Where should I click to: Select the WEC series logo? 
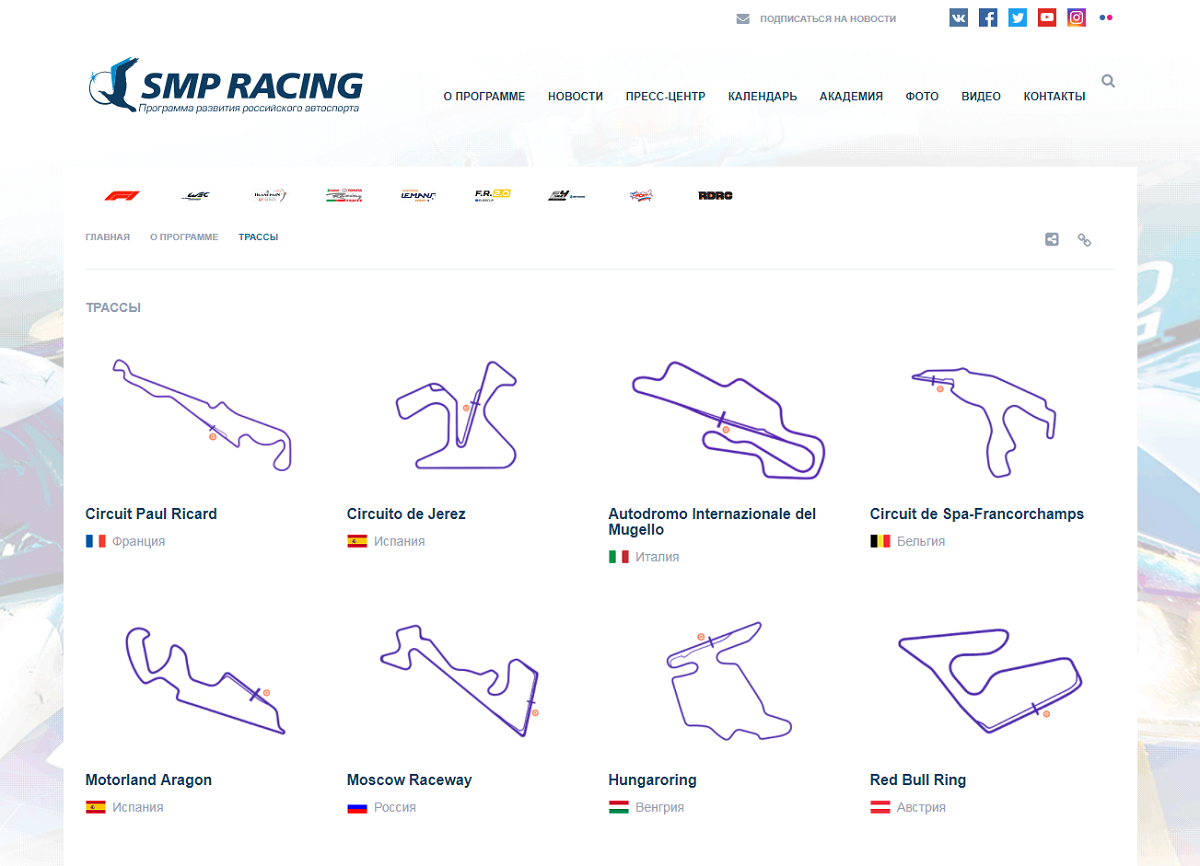point(196,195)
